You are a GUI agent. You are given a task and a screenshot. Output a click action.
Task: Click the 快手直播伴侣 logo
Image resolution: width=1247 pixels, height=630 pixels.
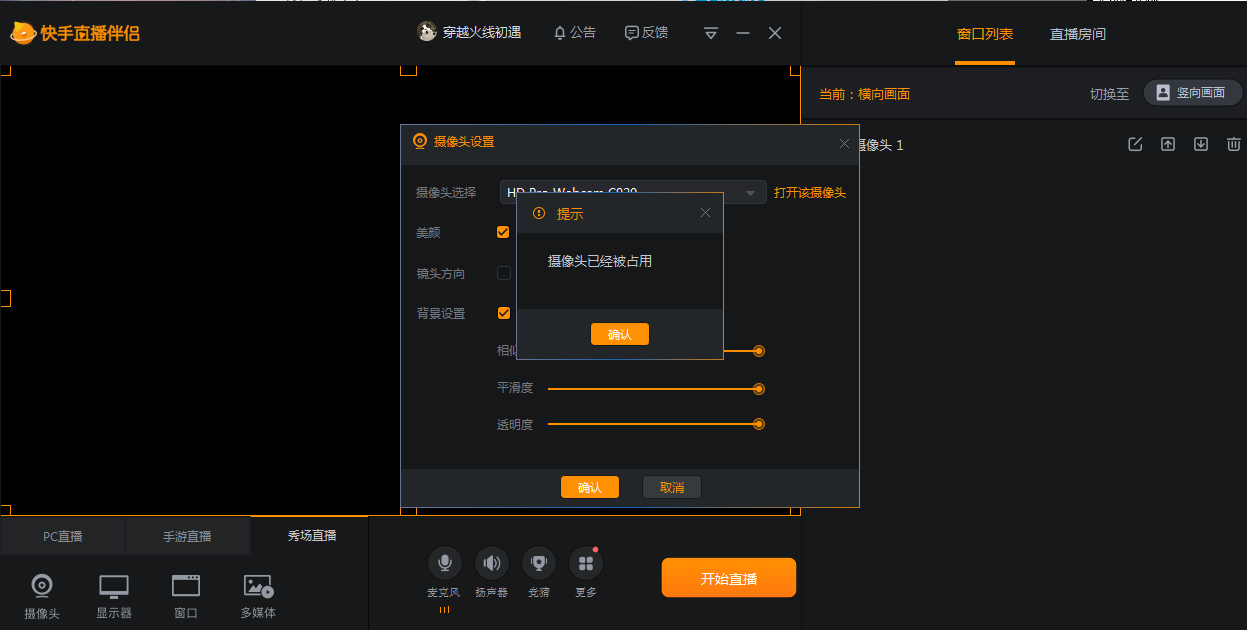pyautogui.click(x=75, y=33)
